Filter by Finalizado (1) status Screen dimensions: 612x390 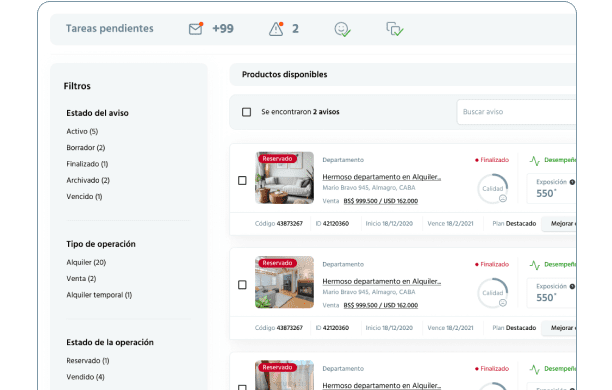coord(87,164)
